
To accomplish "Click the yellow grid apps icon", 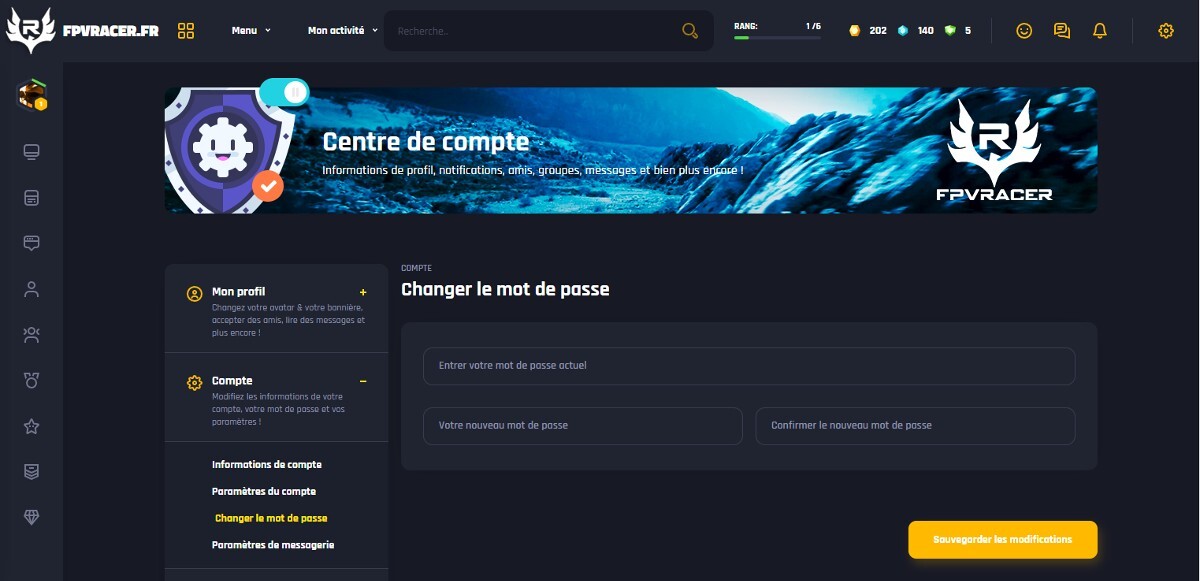I will [x=186, y=31].
